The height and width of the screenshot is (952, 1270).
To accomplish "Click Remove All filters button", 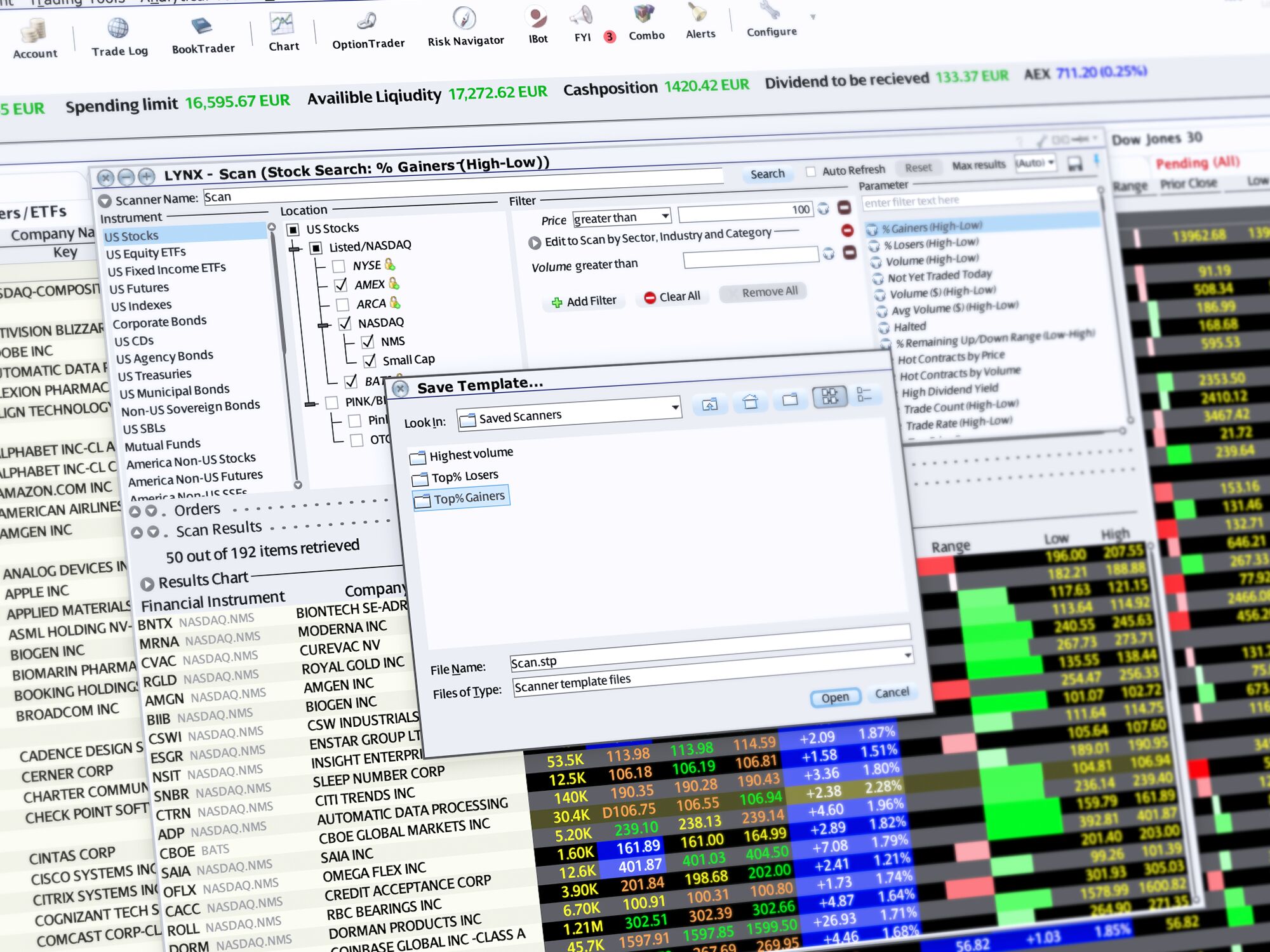I will point(763,292).
